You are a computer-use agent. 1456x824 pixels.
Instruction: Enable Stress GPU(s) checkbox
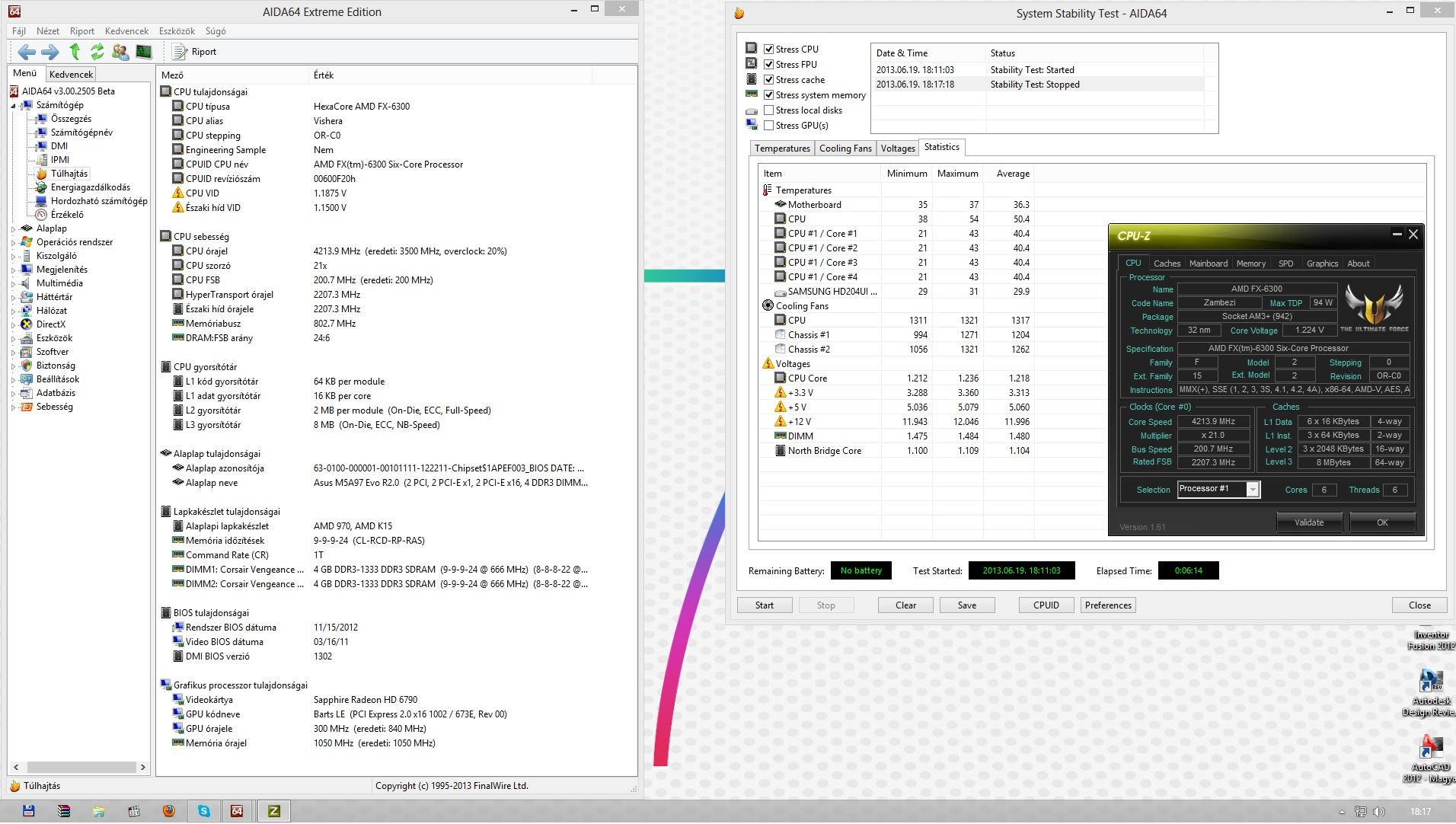pyautogui.click(x=769, y=126)
